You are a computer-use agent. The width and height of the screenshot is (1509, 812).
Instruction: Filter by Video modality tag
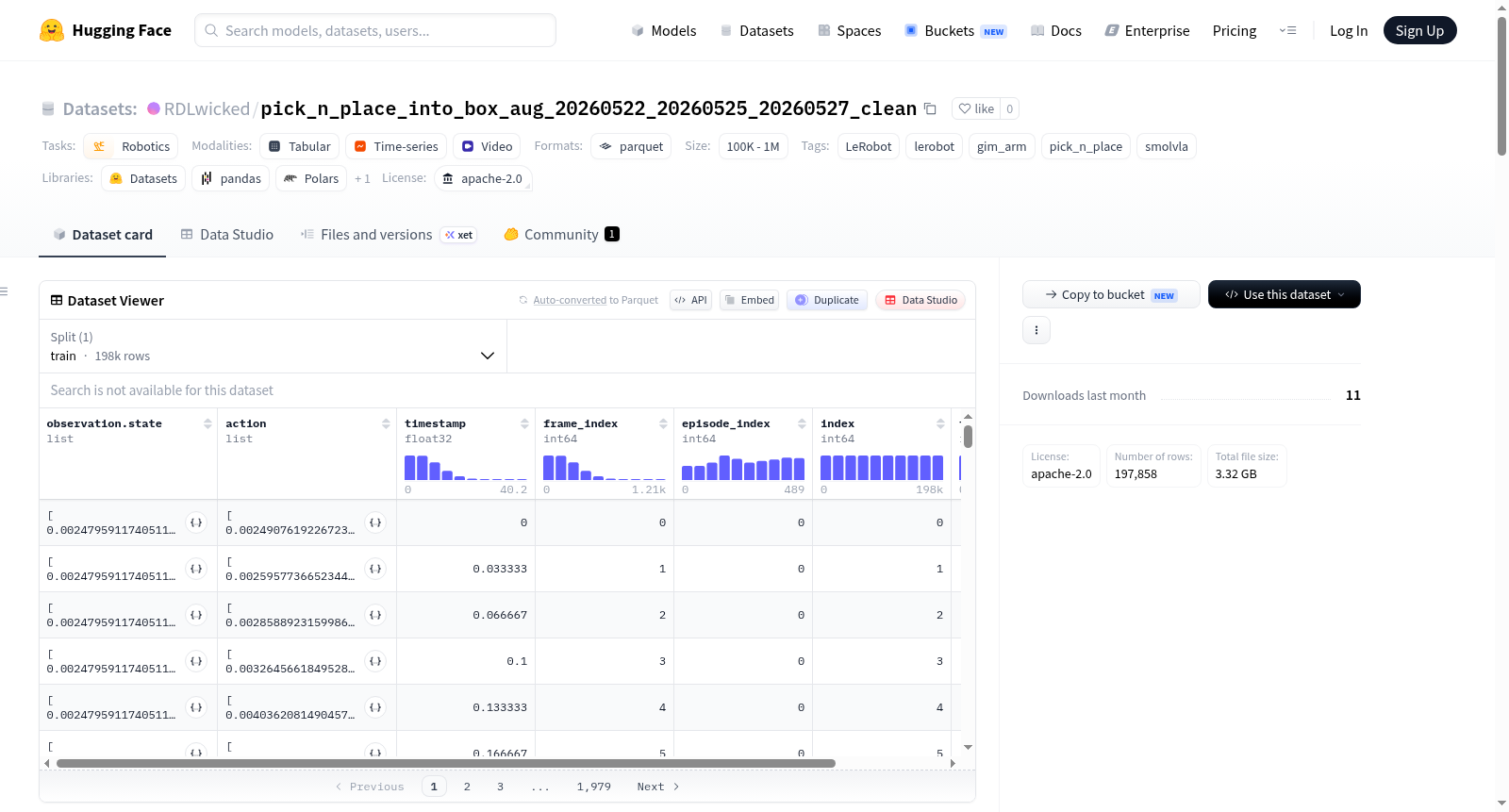coord(487,146)
